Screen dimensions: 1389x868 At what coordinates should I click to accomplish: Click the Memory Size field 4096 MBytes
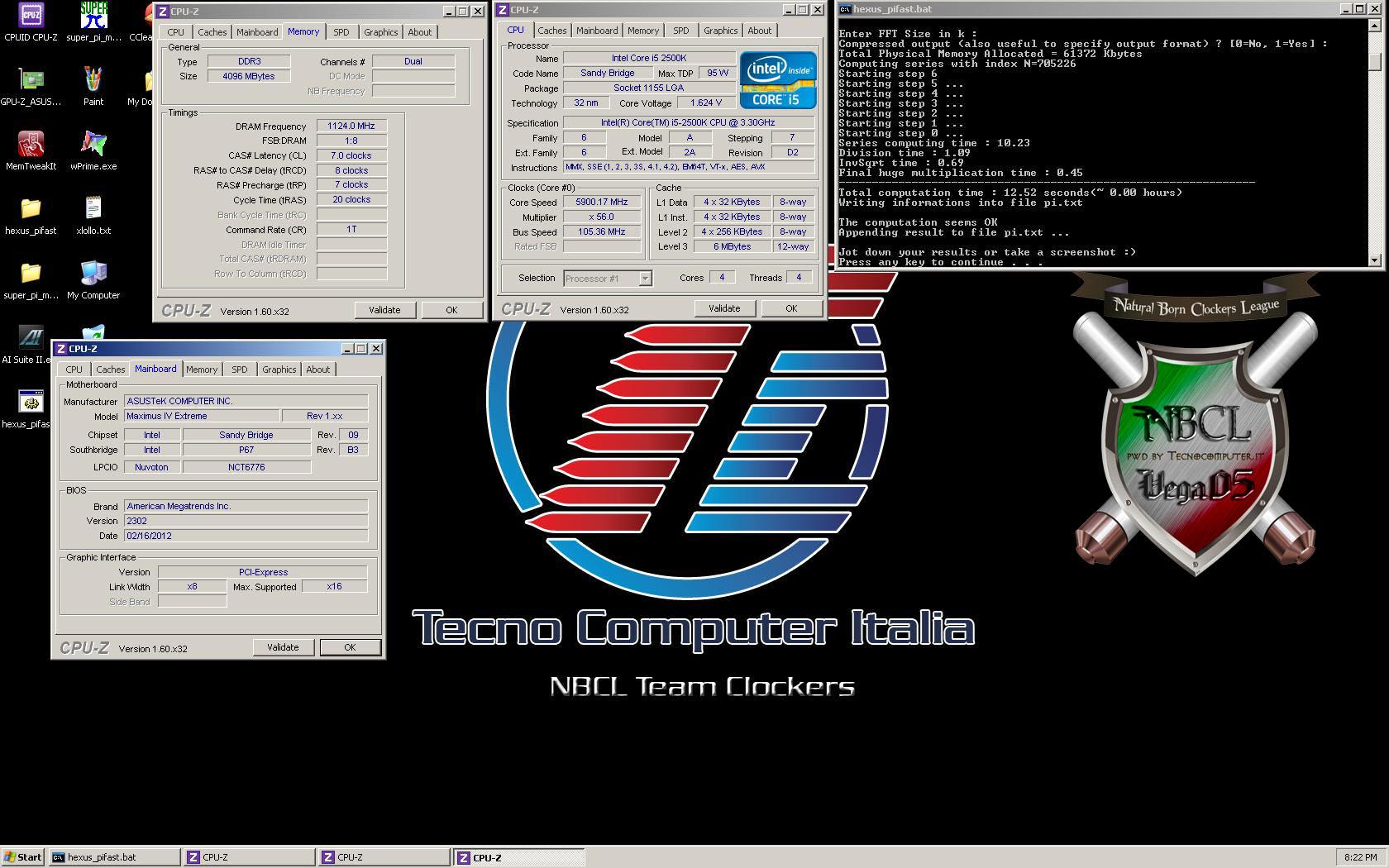(248, 76)
